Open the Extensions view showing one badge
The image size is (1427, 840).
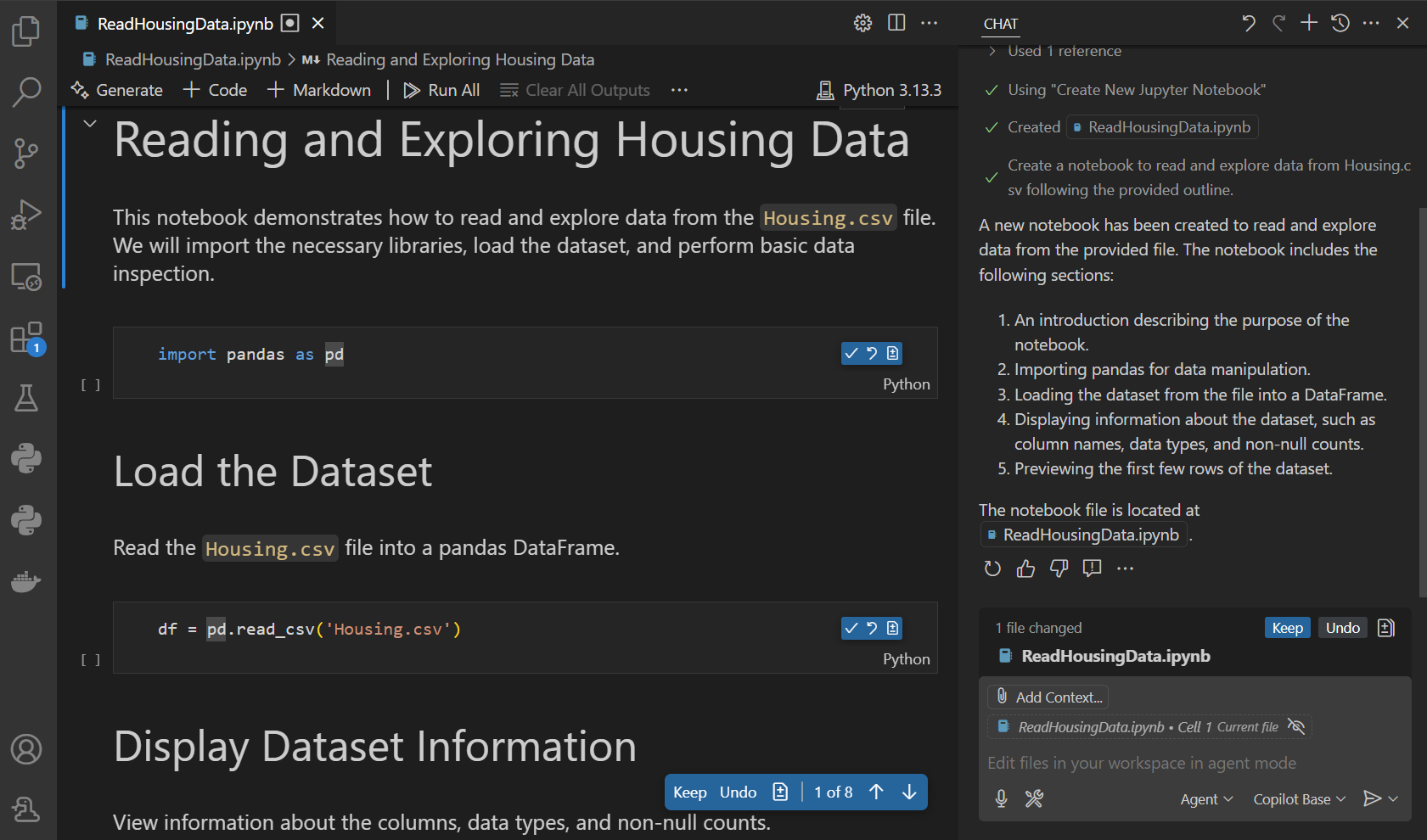click(x=26, y=338)
